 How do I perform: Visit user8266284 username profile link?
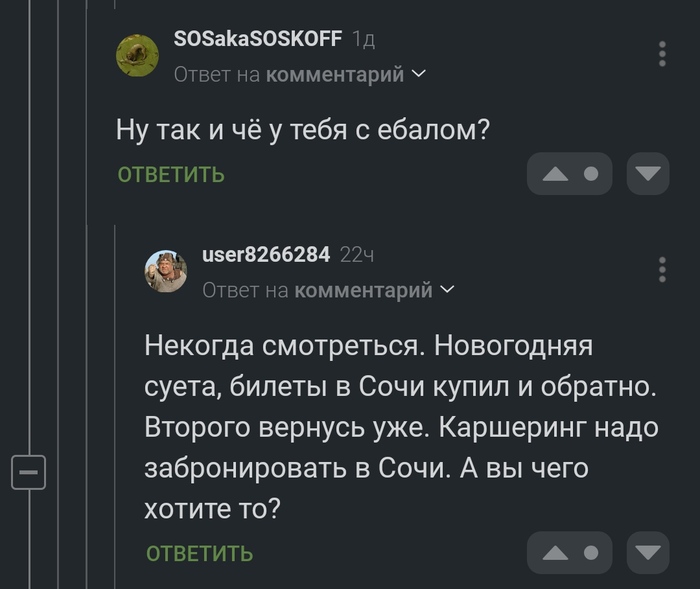(266, 254)
